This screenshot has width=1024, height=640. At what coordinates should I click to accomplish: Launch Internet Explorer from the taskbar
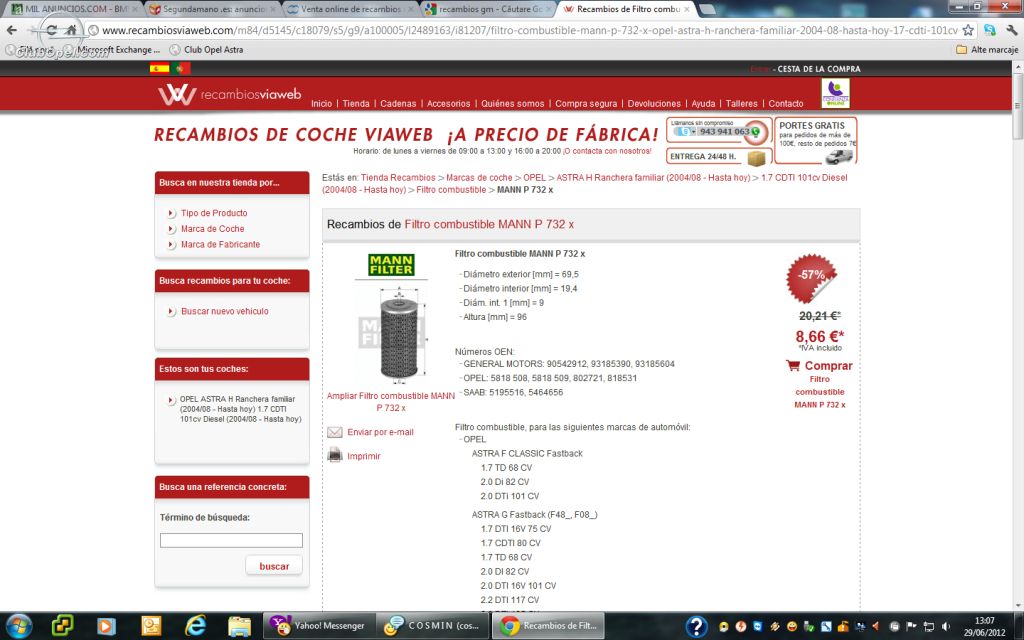195,626
